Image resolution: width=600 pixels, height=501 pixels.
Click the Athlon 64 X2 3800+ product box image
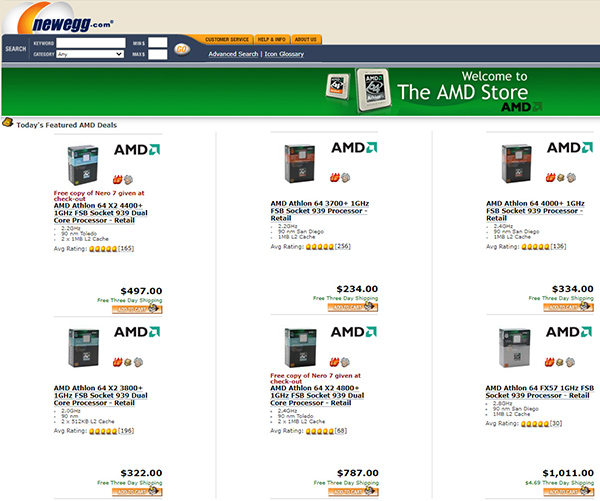[x=83, y=348]
